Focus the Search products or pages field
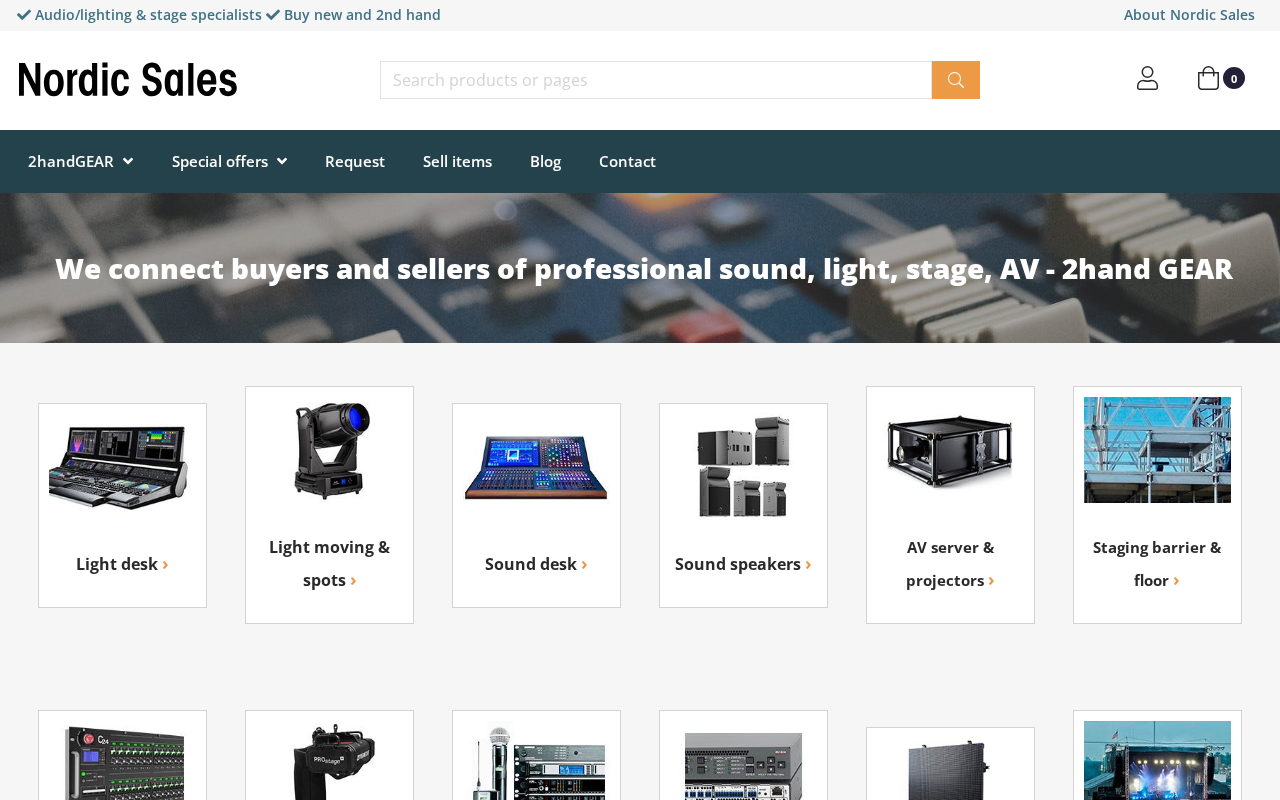This screenshot has height=800, width=1280. pyautogui.click(x=656, y=80)
